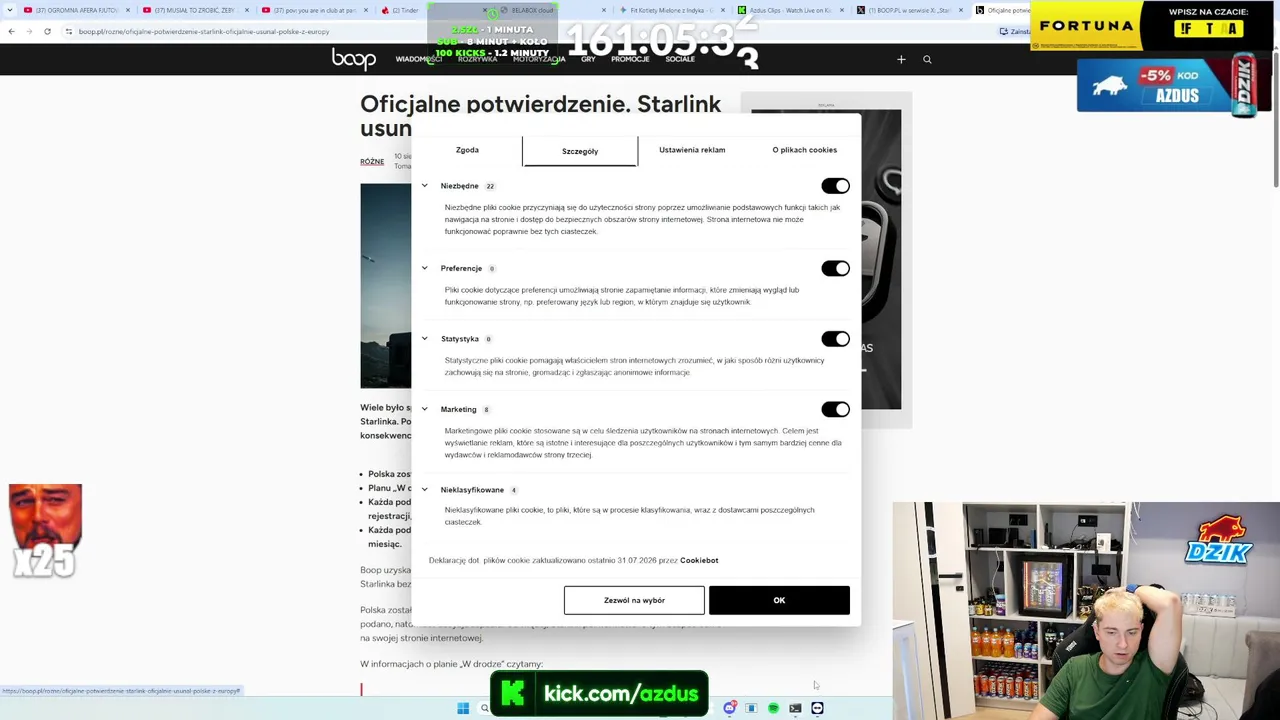The width and height of the screenshot is (1280, 720).
Task: Click the Zezwól na wybór button
Action: coord(634,600)
